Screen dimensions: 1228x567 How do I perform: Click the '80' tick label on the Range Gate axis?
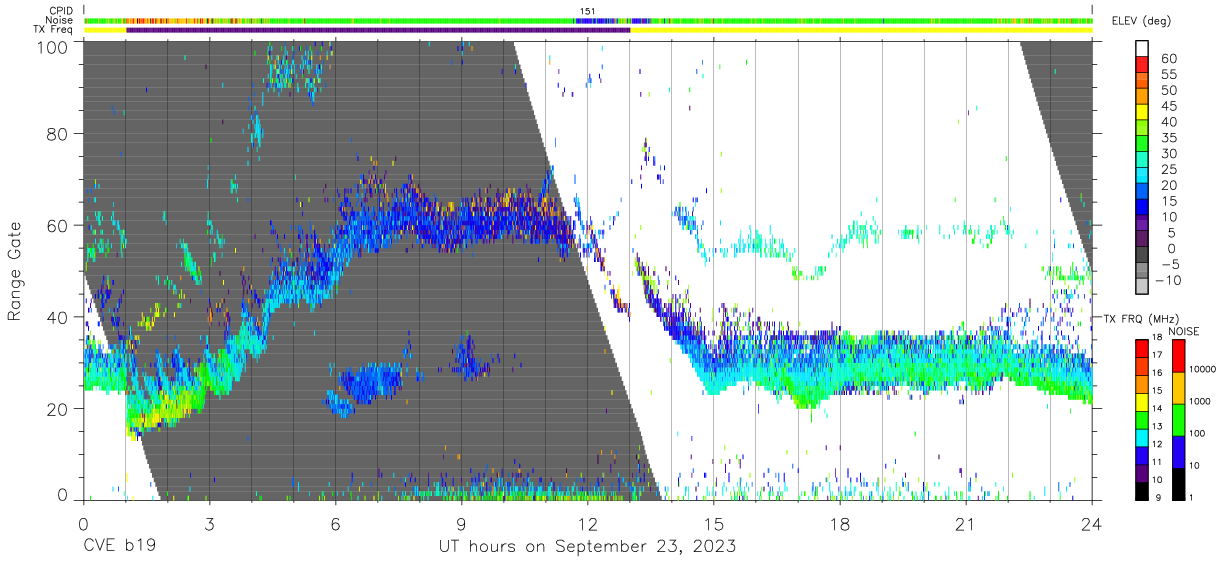click(x=56, y=134)
